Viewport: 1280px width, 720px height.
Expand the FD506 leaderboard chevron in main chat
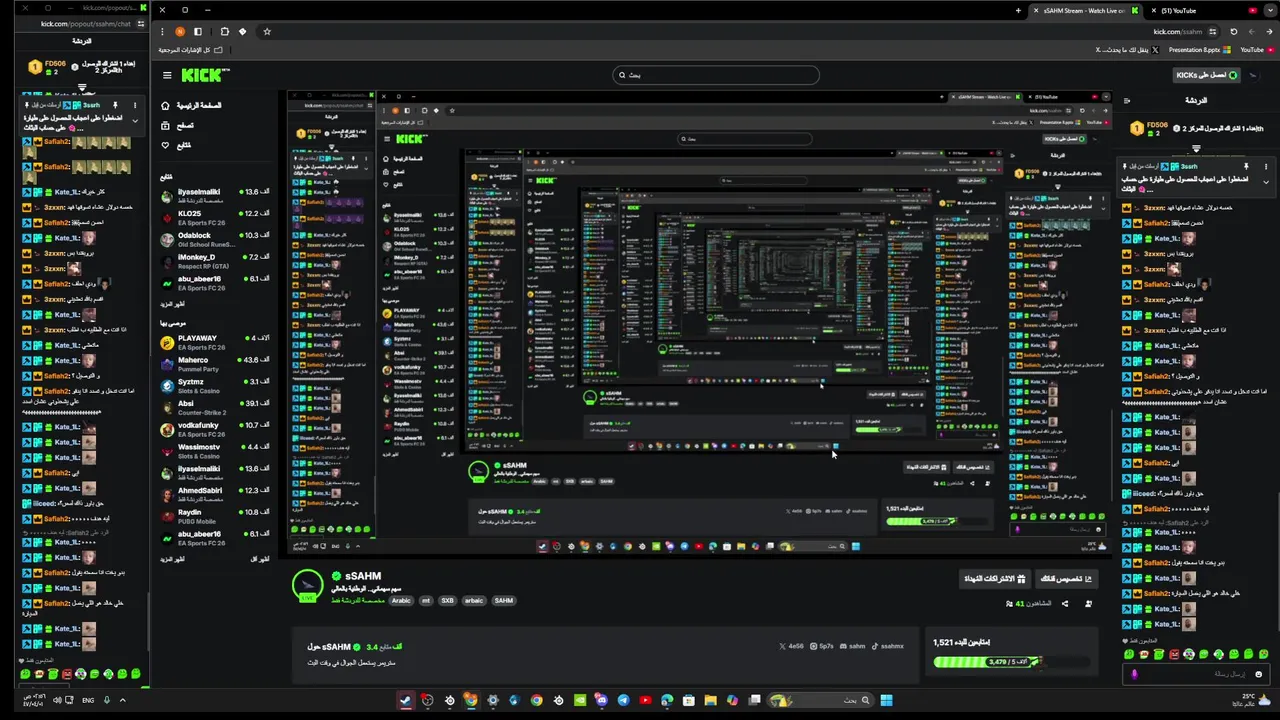pos(1196,149)
